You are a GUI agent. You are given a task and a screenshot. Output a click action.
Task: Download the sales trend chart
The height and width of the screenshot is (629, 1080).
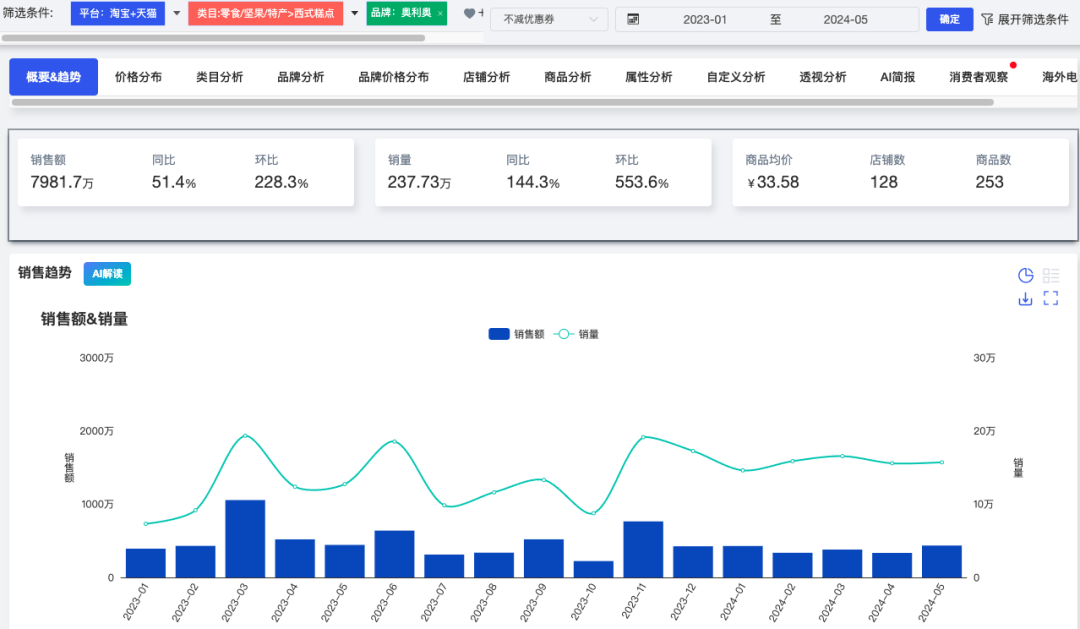coord(1025,298)
